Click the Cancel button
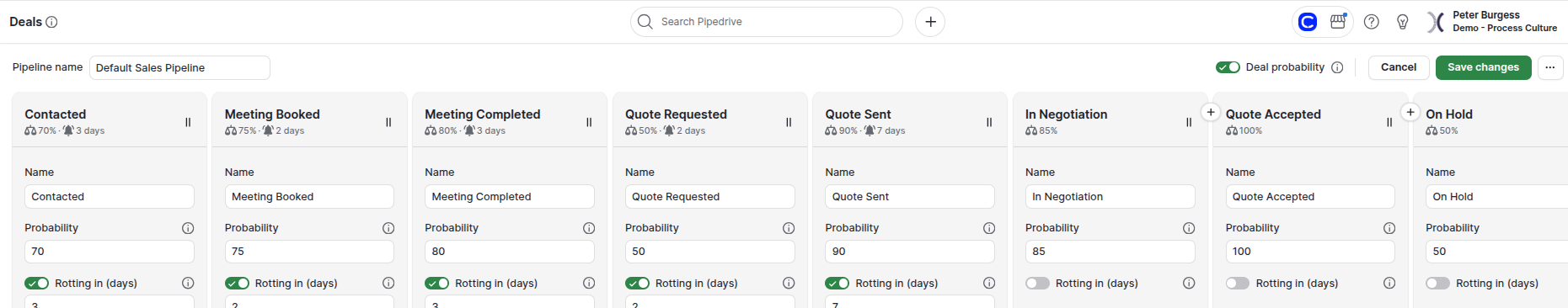Image resolution: width=1568 pixels, height=308 pixels. tap(1399, 67)
